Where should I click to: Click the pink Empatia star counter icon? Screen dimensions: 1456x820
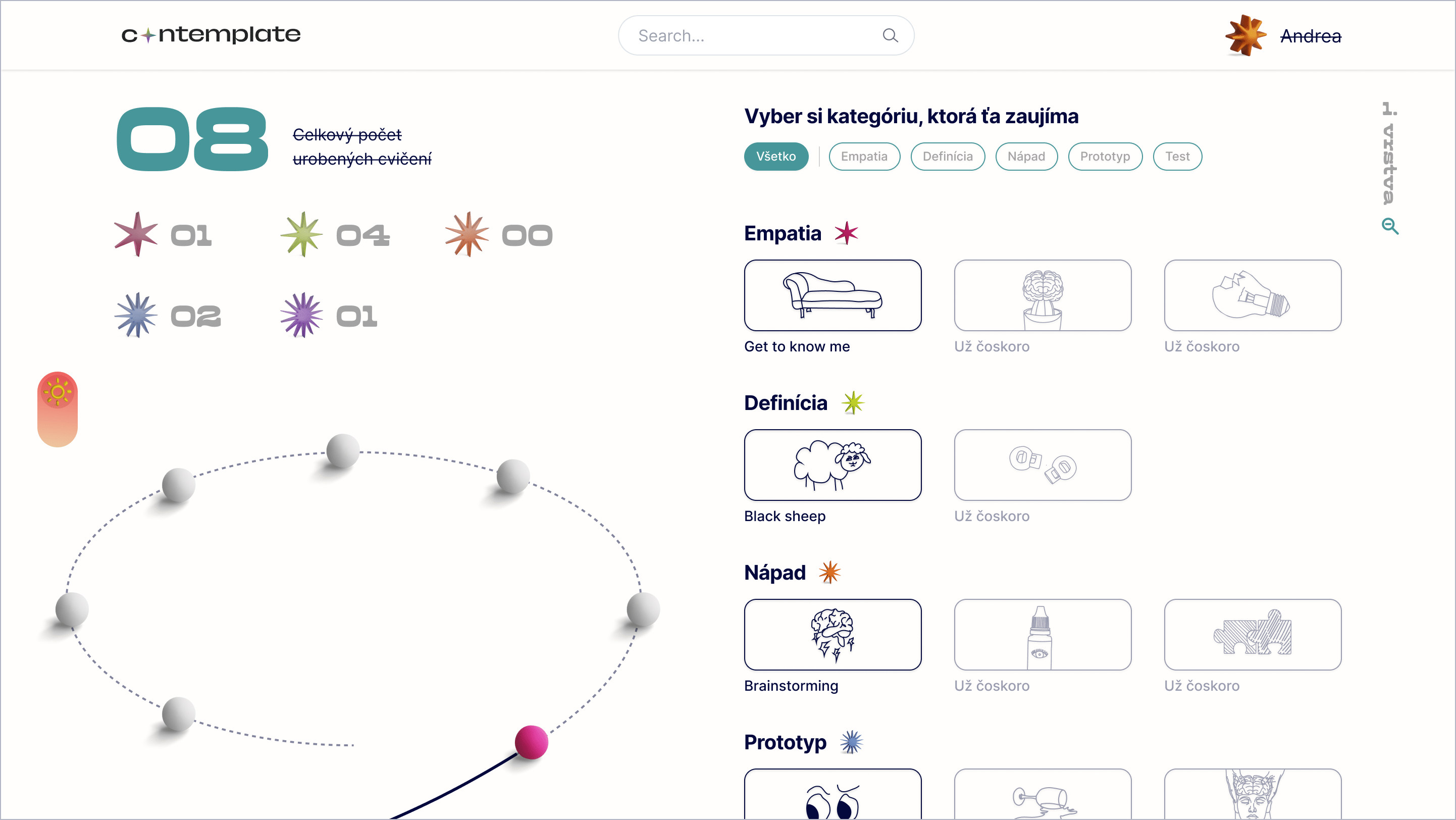[136, 234]
